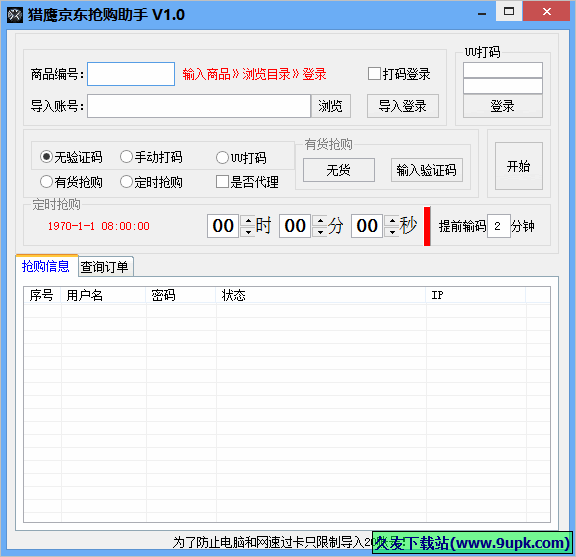This screenshot has width=576, height=557.
Task: Minimize the 猎鹰京东抢购助手 window
Action: tap(482, 14)
